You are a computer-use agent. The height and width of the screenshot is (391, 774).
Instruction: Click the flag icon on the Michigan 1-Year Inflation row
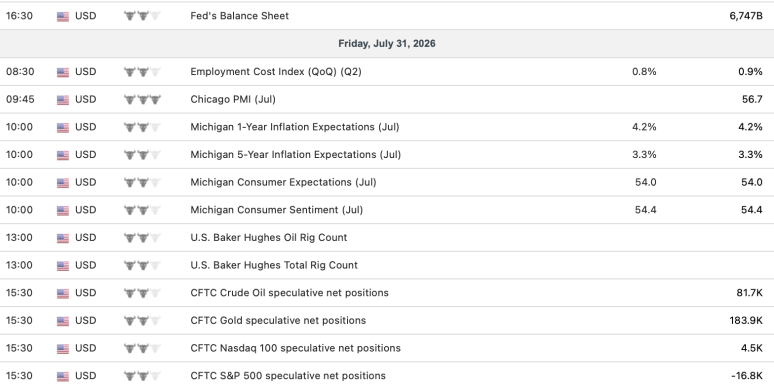click(x=63, y=127)
